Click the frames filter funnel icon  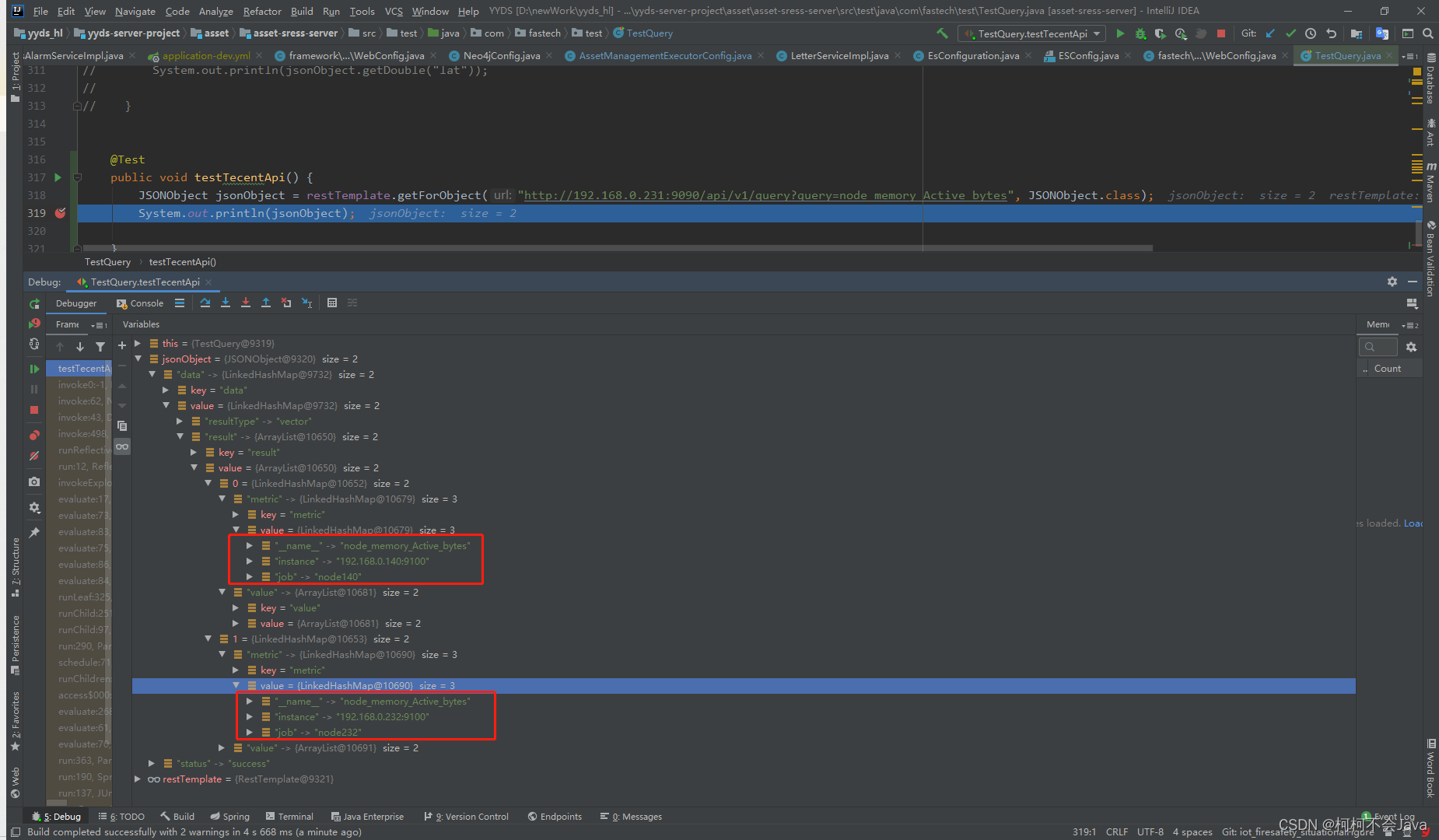point(100,347)
